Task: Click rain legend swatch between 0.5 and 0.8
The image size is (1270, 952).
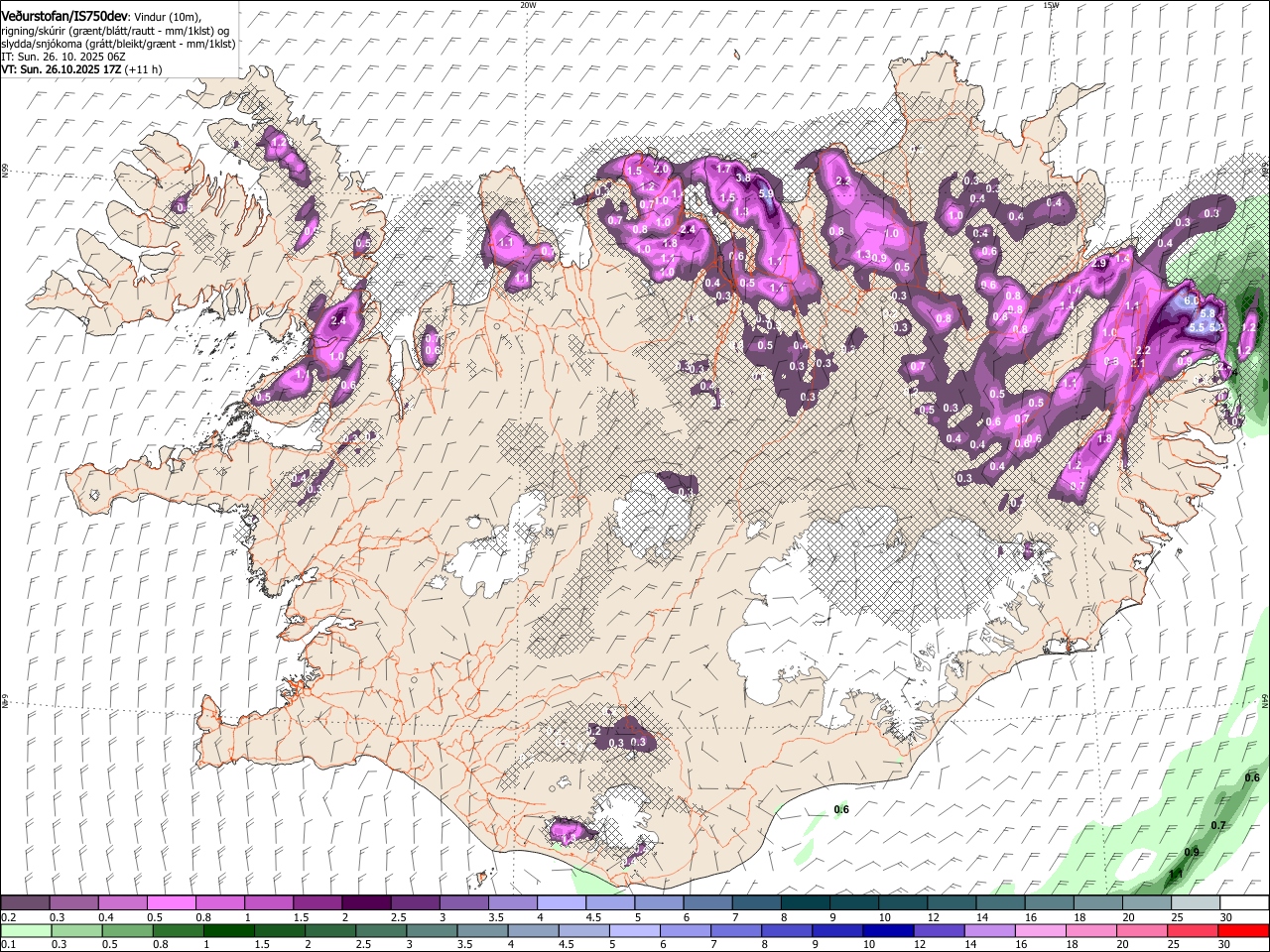Action: click(x=127, y=930)
